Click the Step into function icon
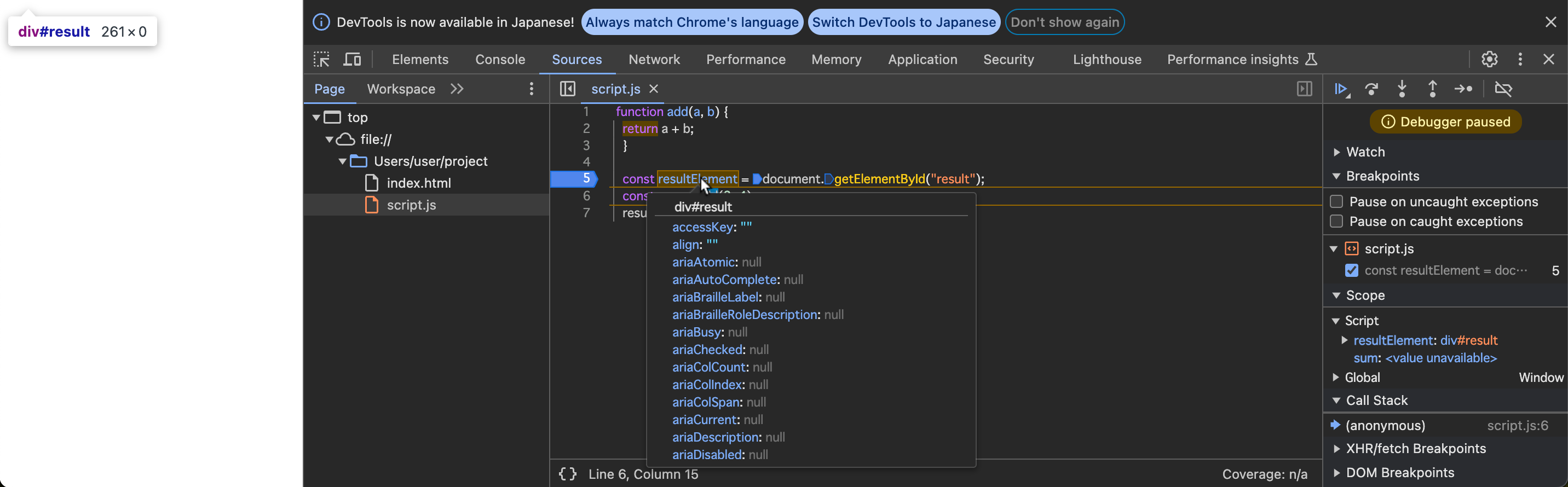The width and height of the screenshot is (1568, 487). tap(1402, 89)
